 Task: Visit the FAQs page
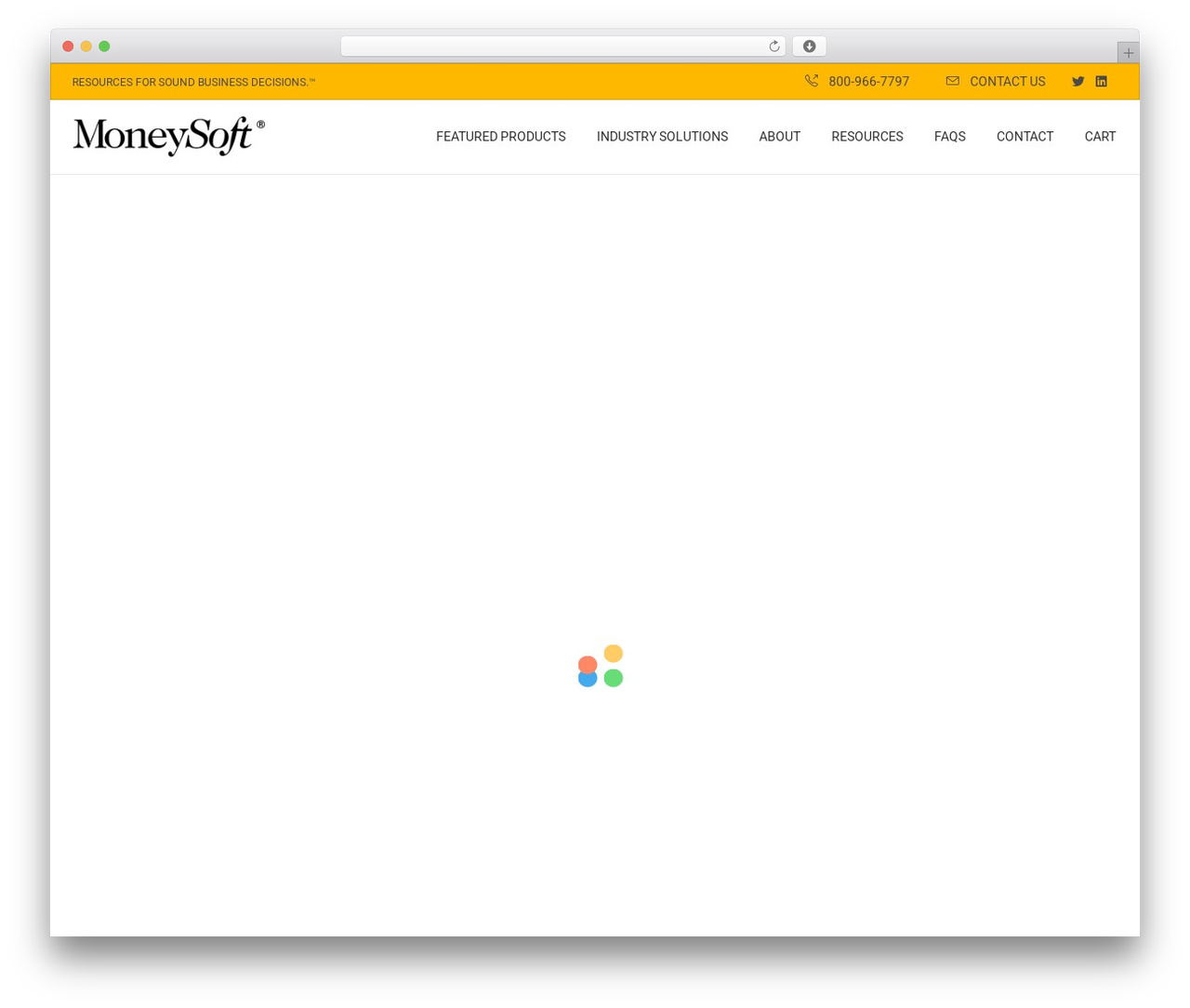tap(949, 137)
